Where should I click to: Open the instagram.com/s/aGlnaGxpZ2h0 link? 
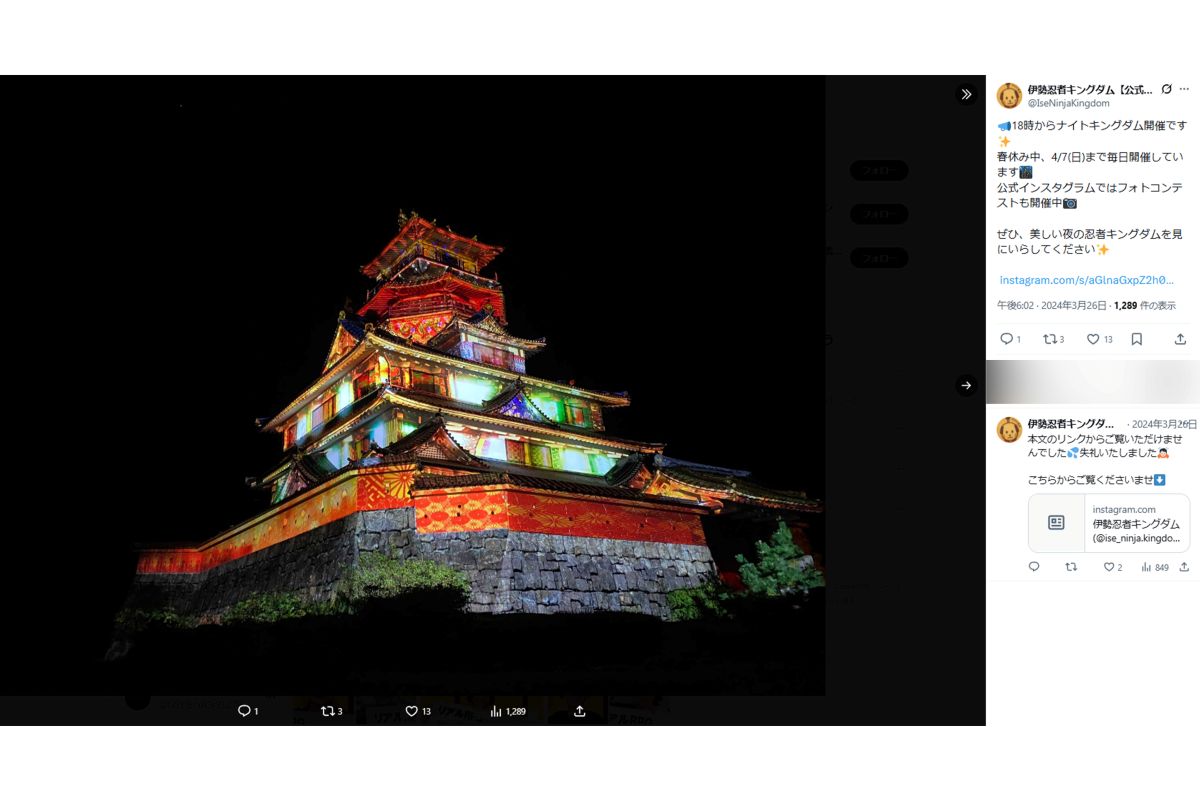(1086, 280)
